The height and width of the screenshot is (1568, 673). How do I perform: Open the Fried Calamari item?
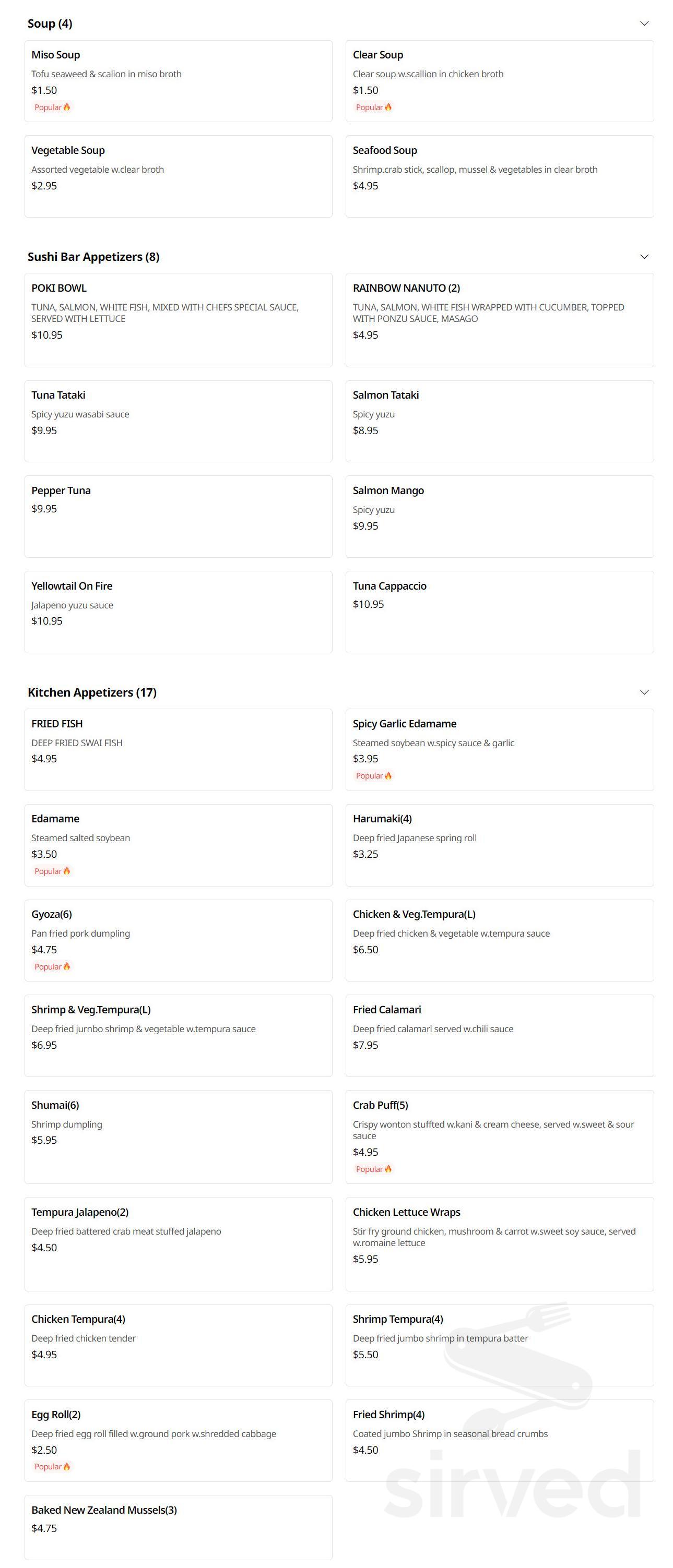[x=499, y=1036]
